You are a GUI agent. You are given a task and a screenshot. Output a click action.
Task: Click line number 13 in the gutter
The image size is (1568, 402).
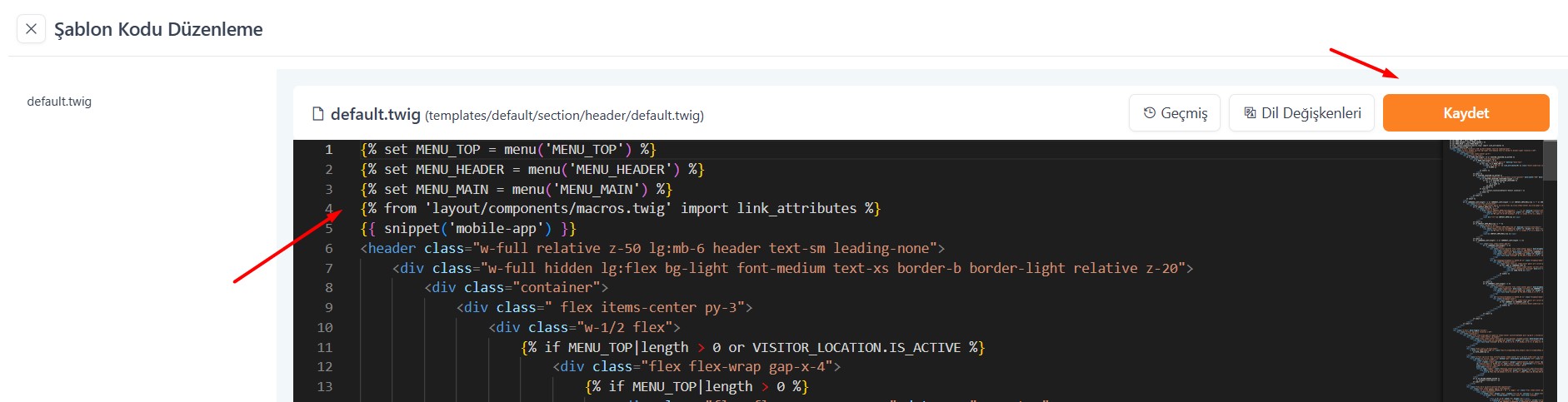click(325, 387)
